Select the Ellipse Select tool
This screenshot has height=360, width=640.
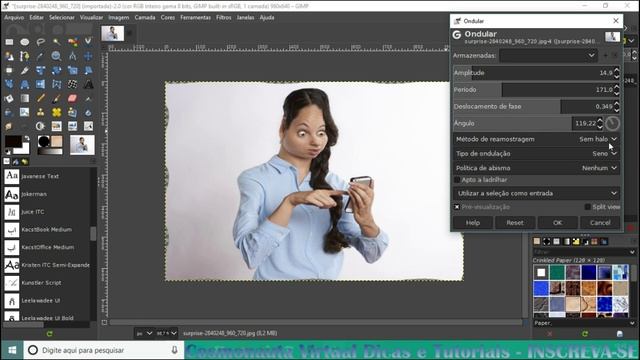(x=24, y=42)
